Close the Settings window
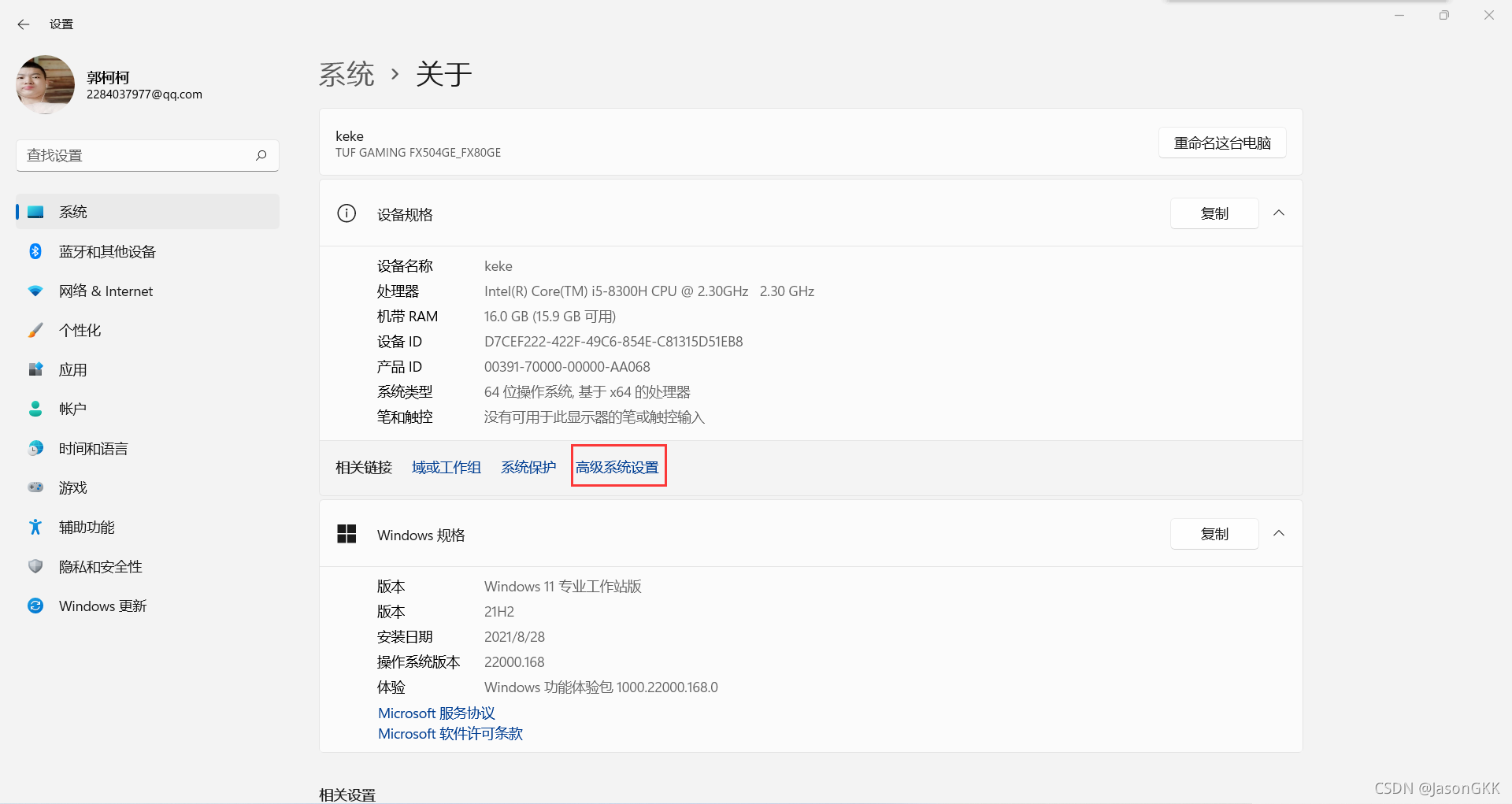1512x804 pixels. click(x=1488, y=15)
